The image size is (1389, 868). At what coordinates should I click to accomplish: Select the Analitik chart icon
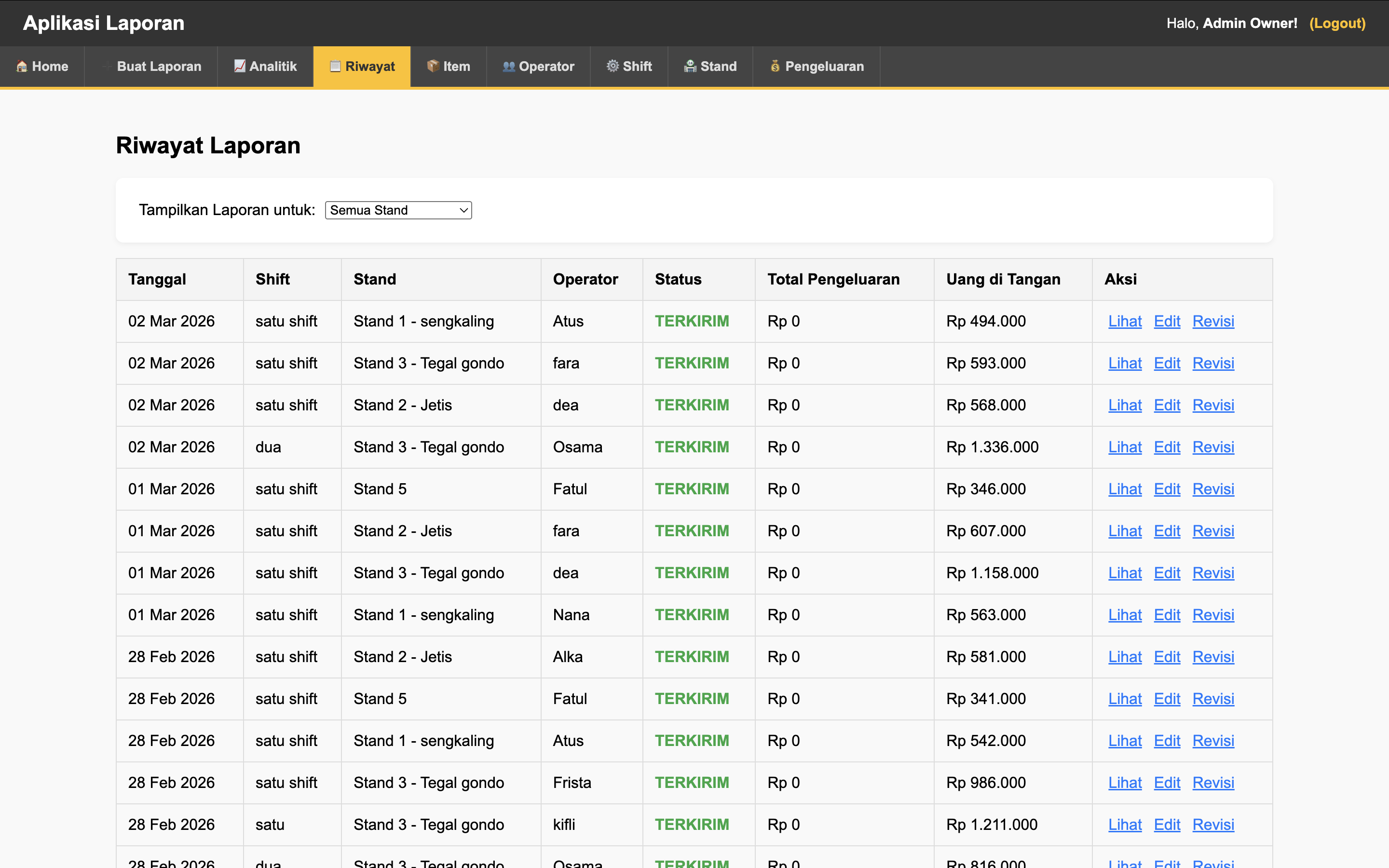(239, 66)
